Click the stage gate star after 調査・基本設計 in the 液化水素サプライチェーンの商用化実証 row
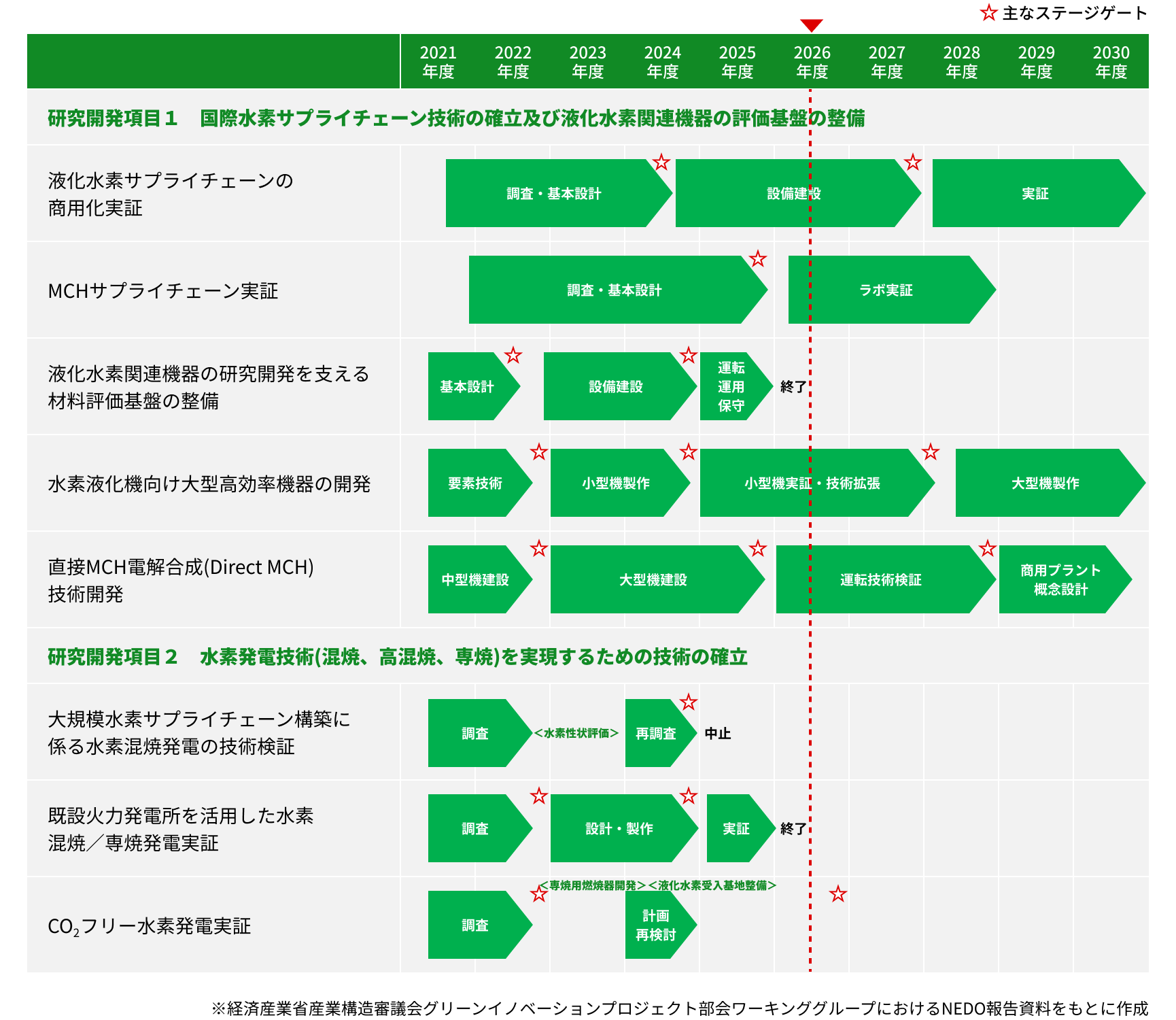 point(661,162)
